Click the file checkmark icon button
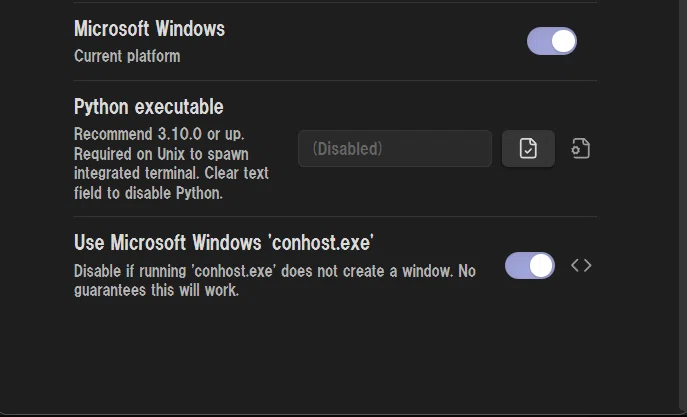 pyautogui.click(x=528, y=148)
